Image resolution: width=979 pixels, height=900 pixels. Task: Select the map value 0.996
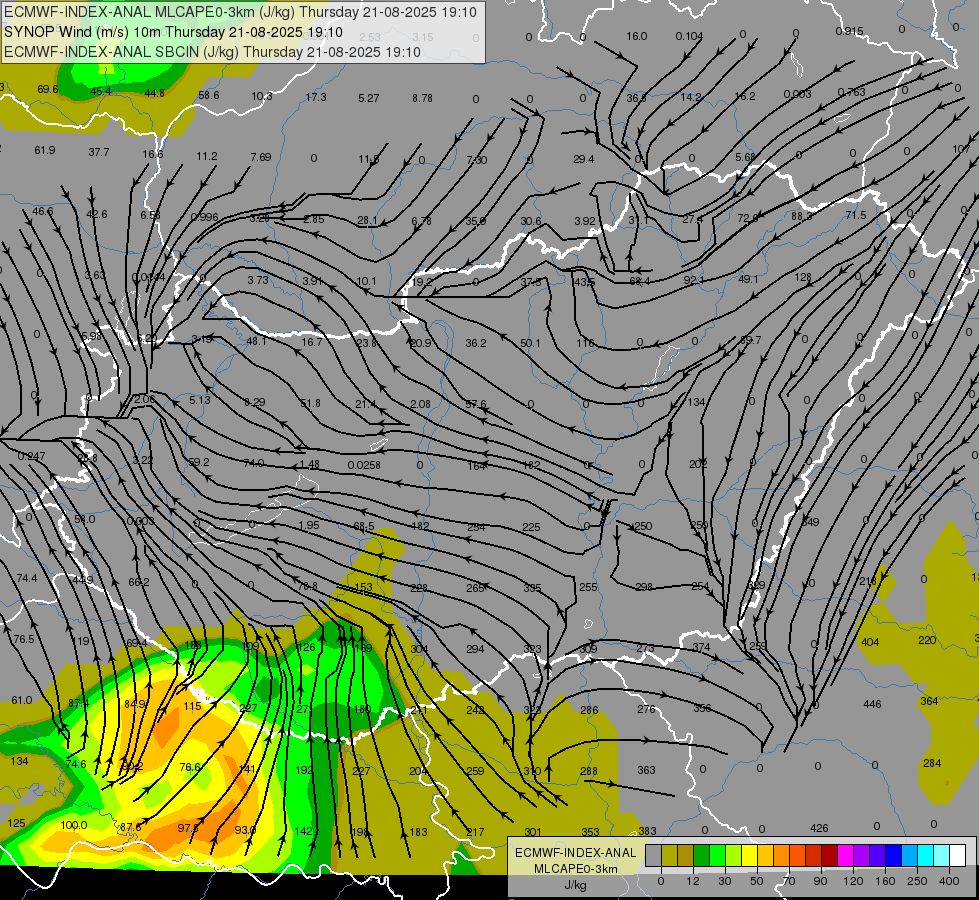[204, 217]
